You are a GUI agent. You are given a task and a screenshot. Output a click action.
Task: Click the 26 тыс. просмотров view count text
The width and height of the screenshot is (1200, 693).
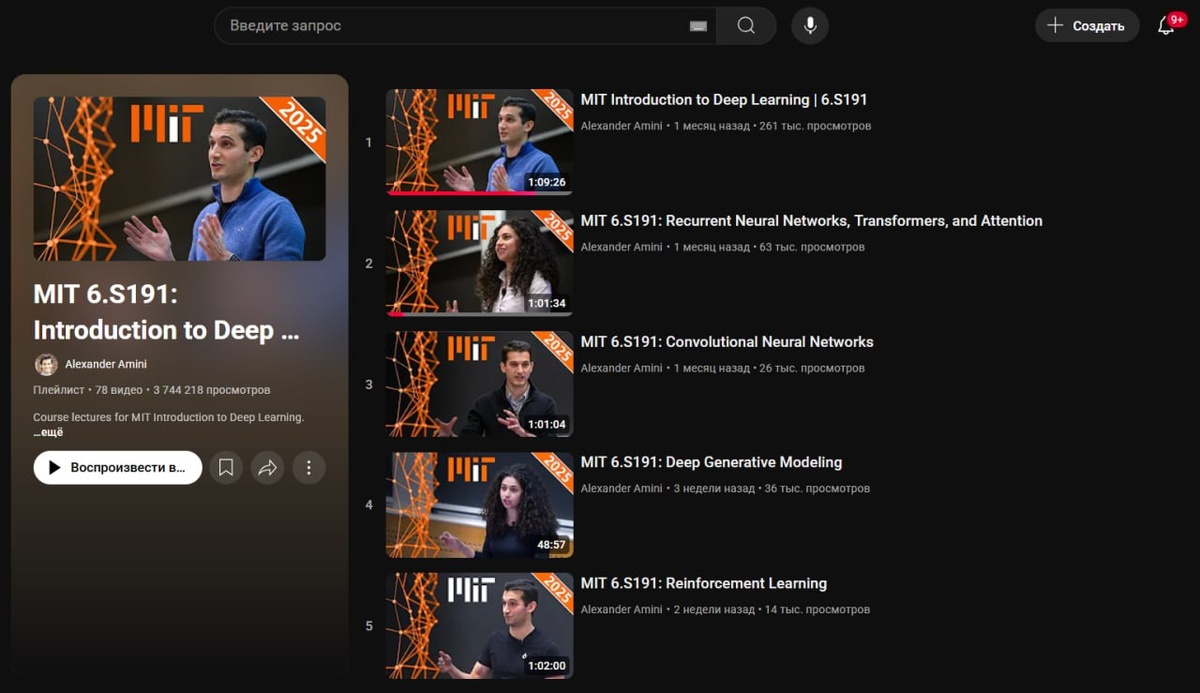pos(812,368)
